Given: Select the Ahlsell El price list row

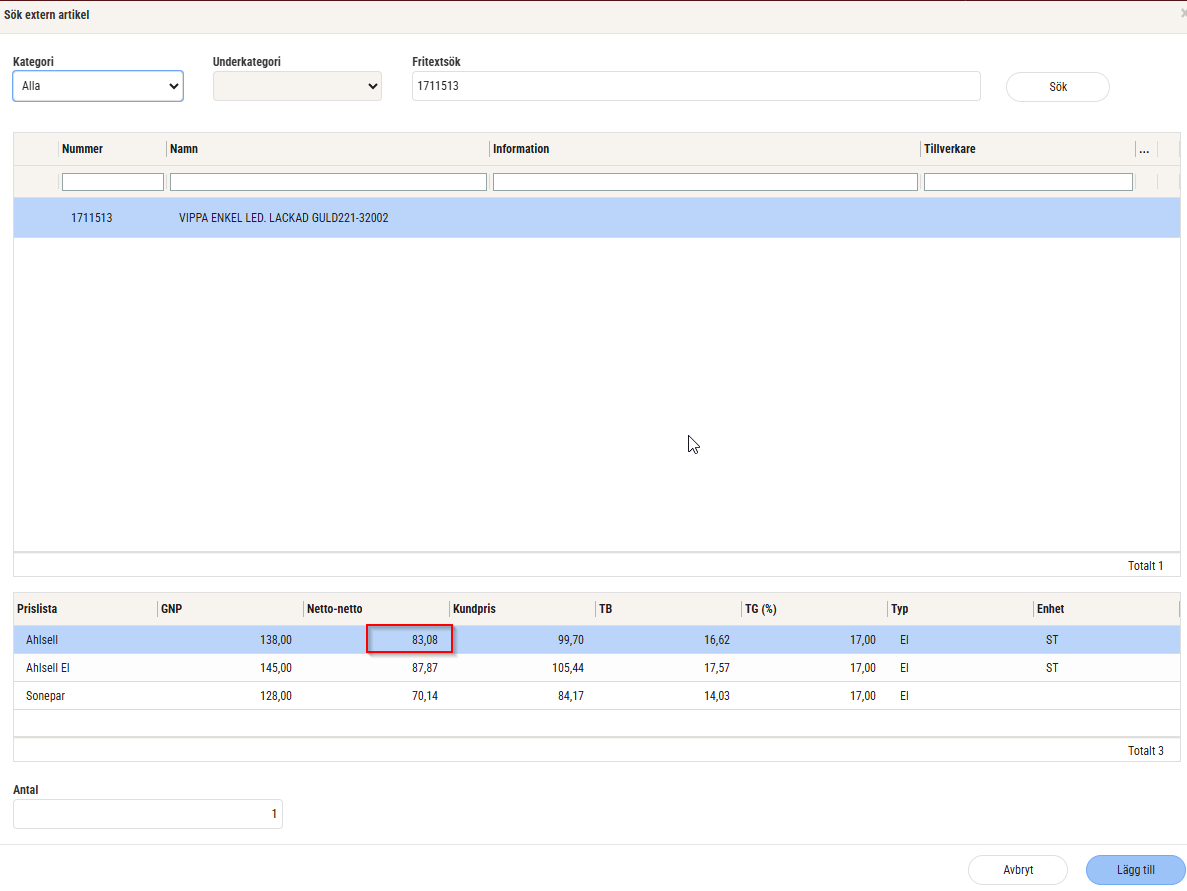Looking at the screenshot, I should point(47,668).
